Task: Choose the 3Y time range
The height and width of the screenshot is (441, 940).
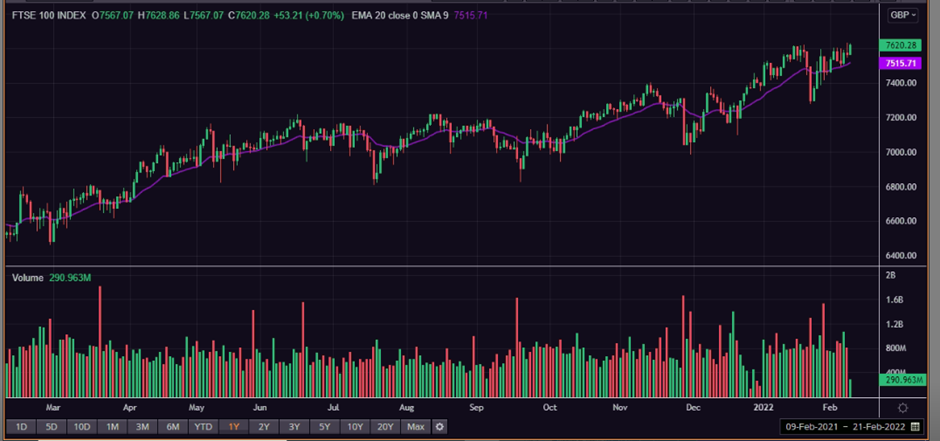Action: pos(294,427)
